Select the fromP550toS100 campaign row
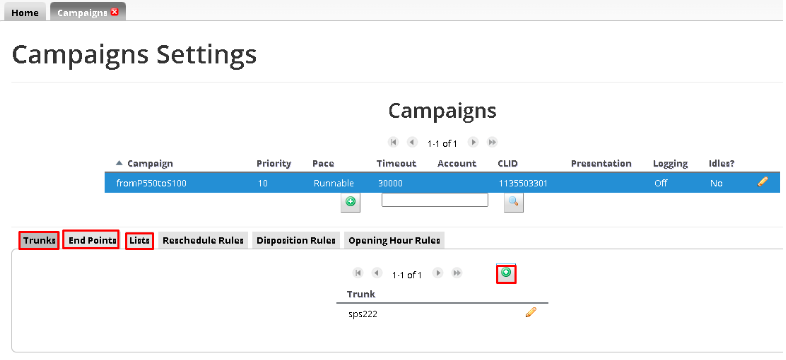This screenshot has width=786, height=360. tap(442, 183)
